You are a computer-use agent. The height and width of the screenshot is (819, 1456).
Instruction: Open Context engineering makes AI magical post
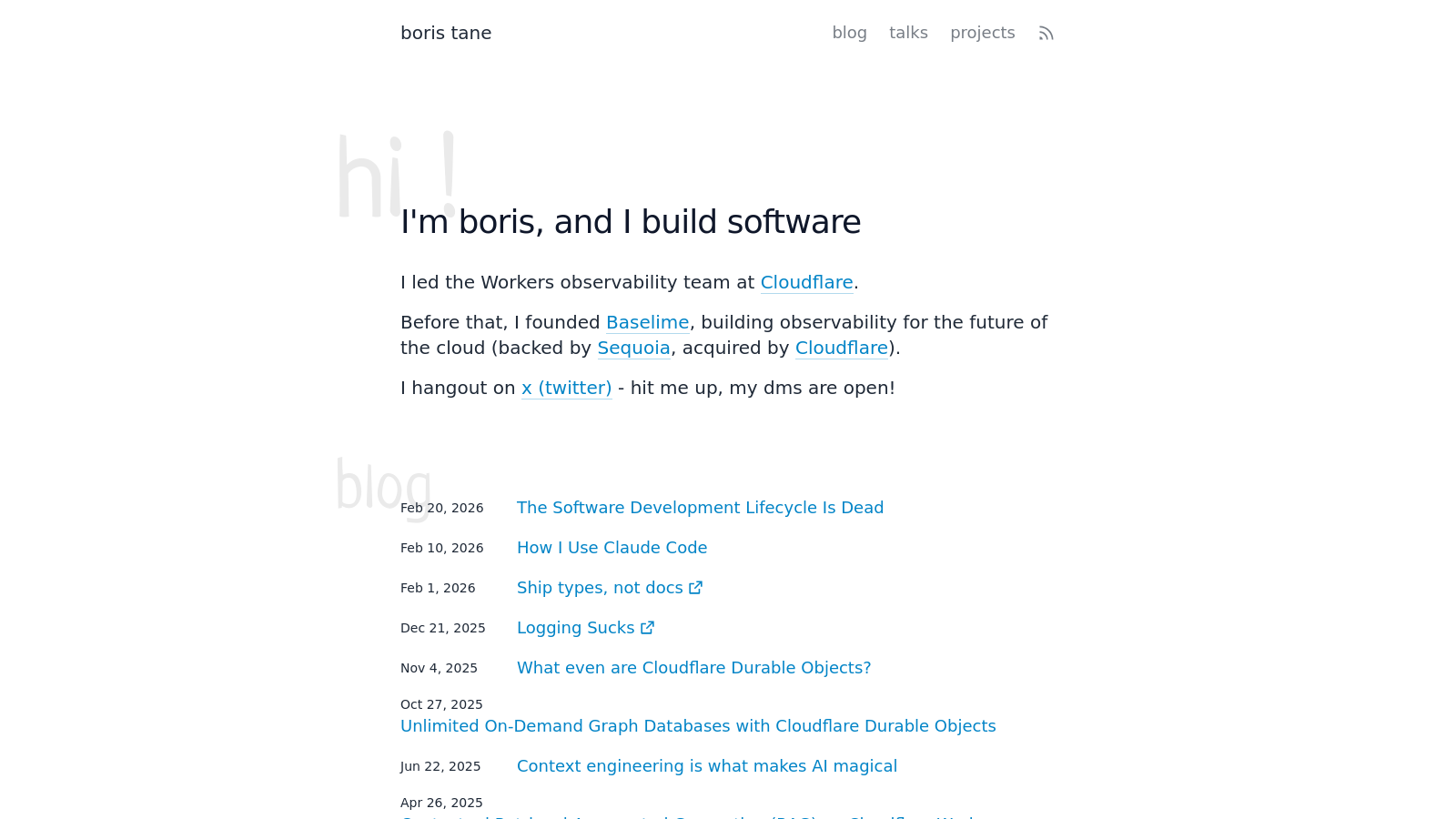[706, 766]
